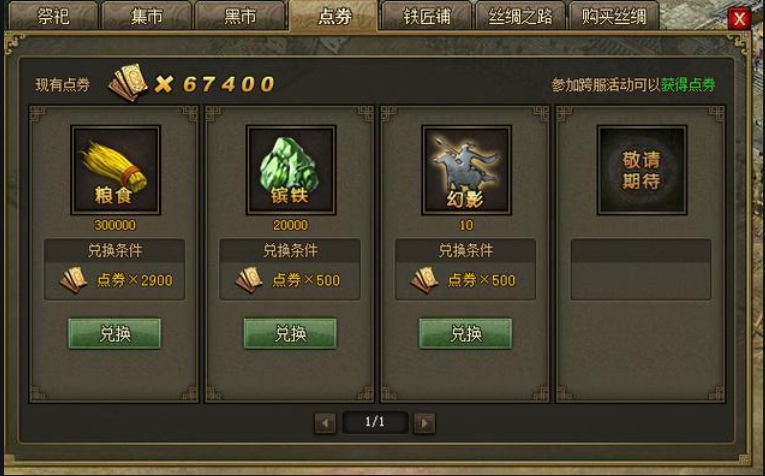Select the 镔铁 iron ore icon
This screenshot has width=765, height=476.
291,170
